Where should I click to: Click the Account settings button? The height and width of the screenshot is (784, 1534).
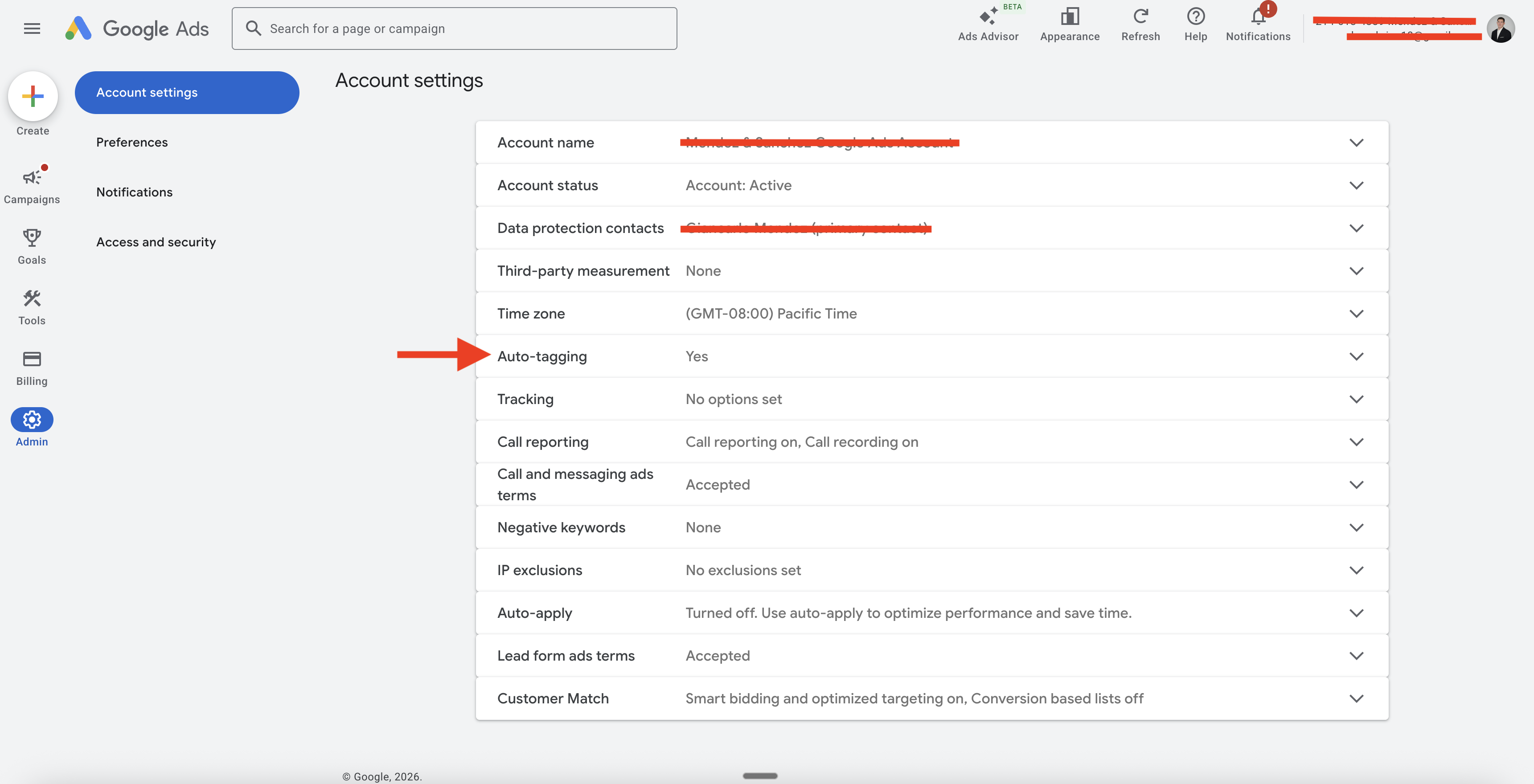click(x=187, y=92)
